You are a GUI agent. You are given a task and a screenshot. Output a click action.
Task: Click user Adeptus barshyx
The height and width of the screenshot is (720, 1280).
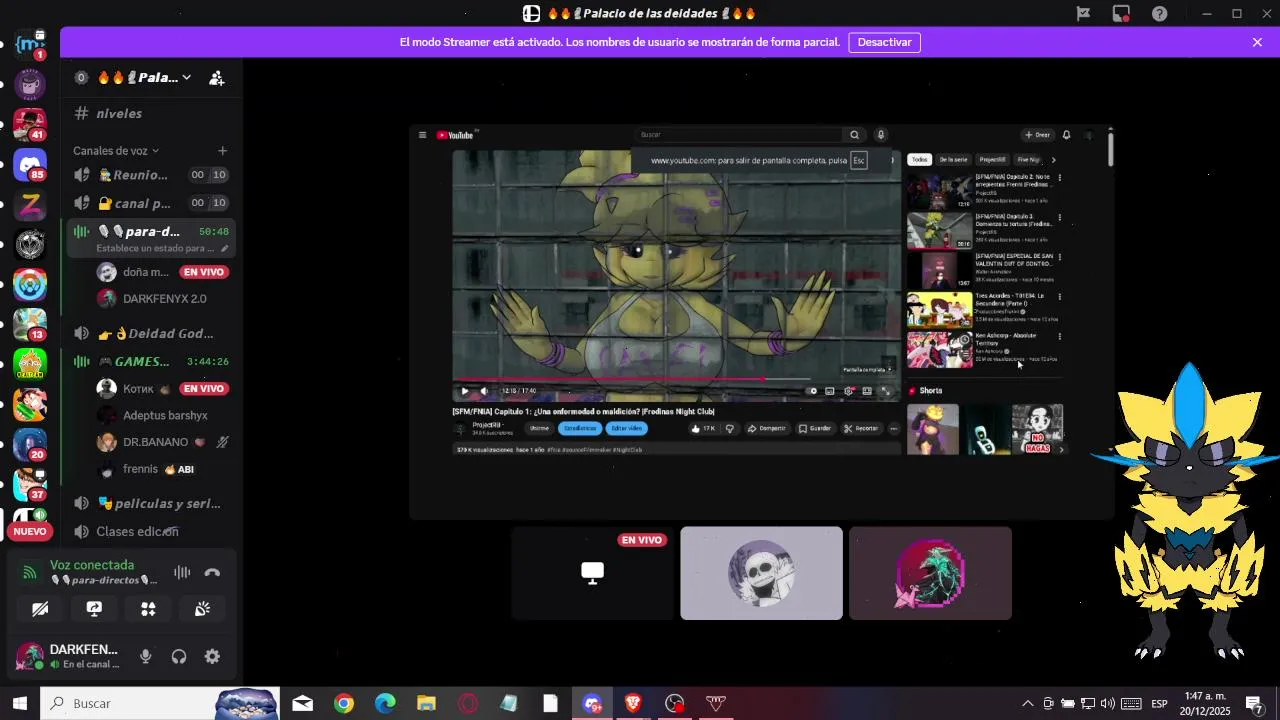click(163, 416)
